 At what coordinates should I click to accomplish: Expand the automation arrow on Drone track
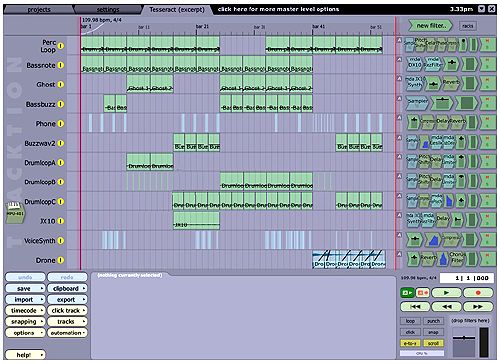pyautogui.click(x=399, y=254)
